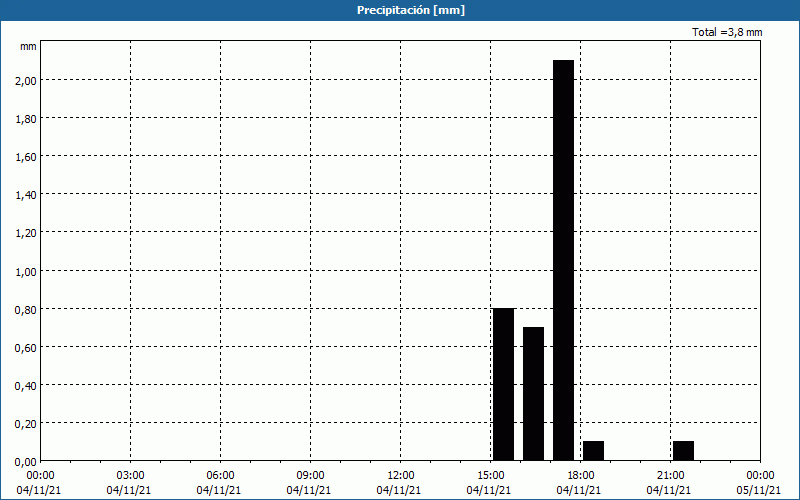Click the 0,70 mm precipitation bar
Screen dimensions: 800x500
[x=533, y=394]
